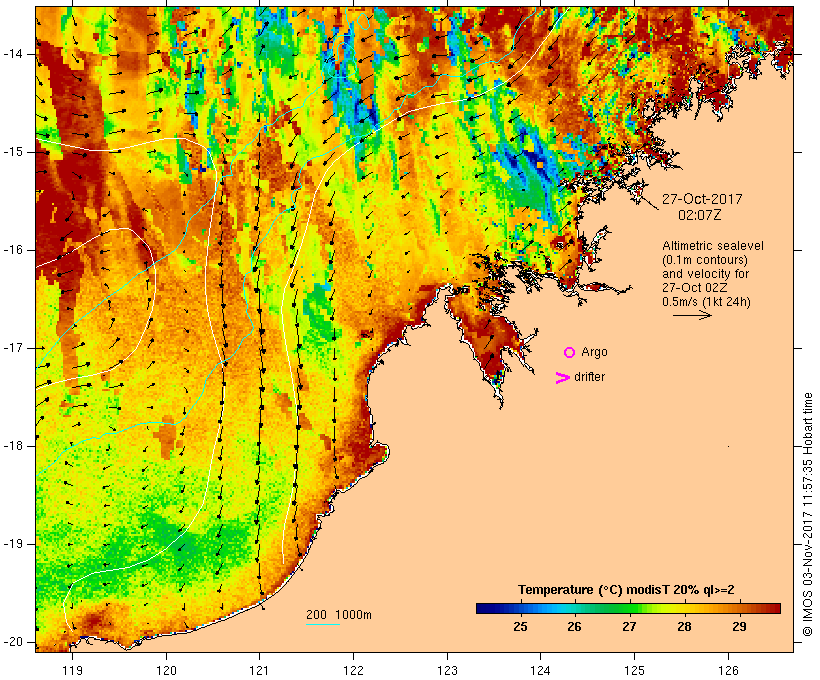The width and height of the screenshot is (820, 680).
Task: Click latitude axis label -20
Action: point(13,642)
